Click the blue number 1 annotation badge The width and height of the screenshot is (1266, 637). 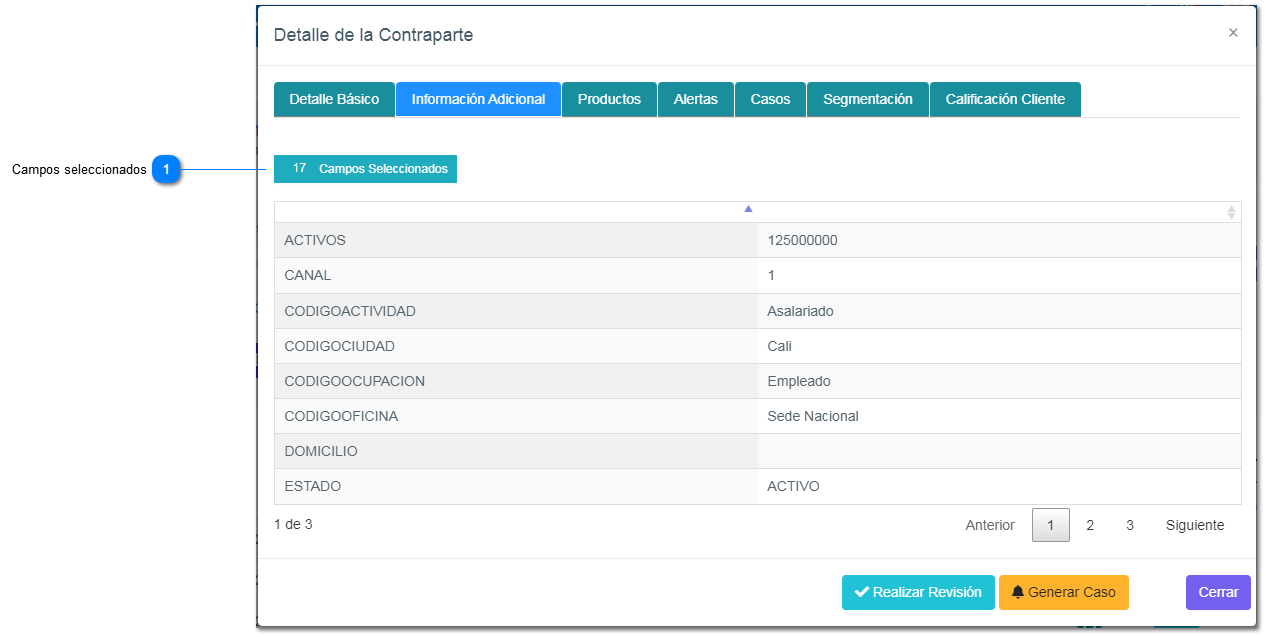point(166,170)
